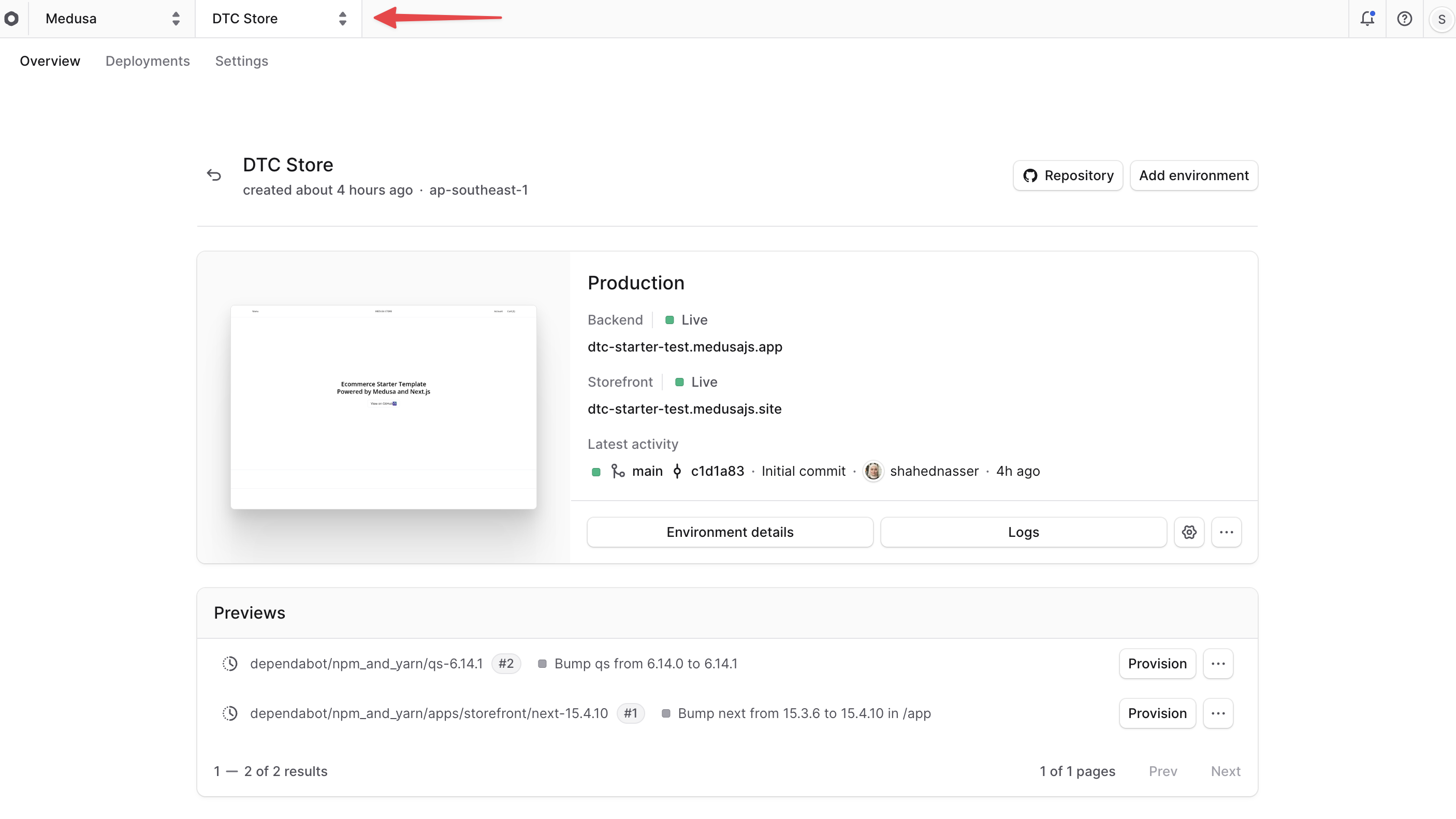Open the overflow menu on the next-15.4.10 preview
The width and height of the screenshot is (1456, 819).
coord(1218,713)
